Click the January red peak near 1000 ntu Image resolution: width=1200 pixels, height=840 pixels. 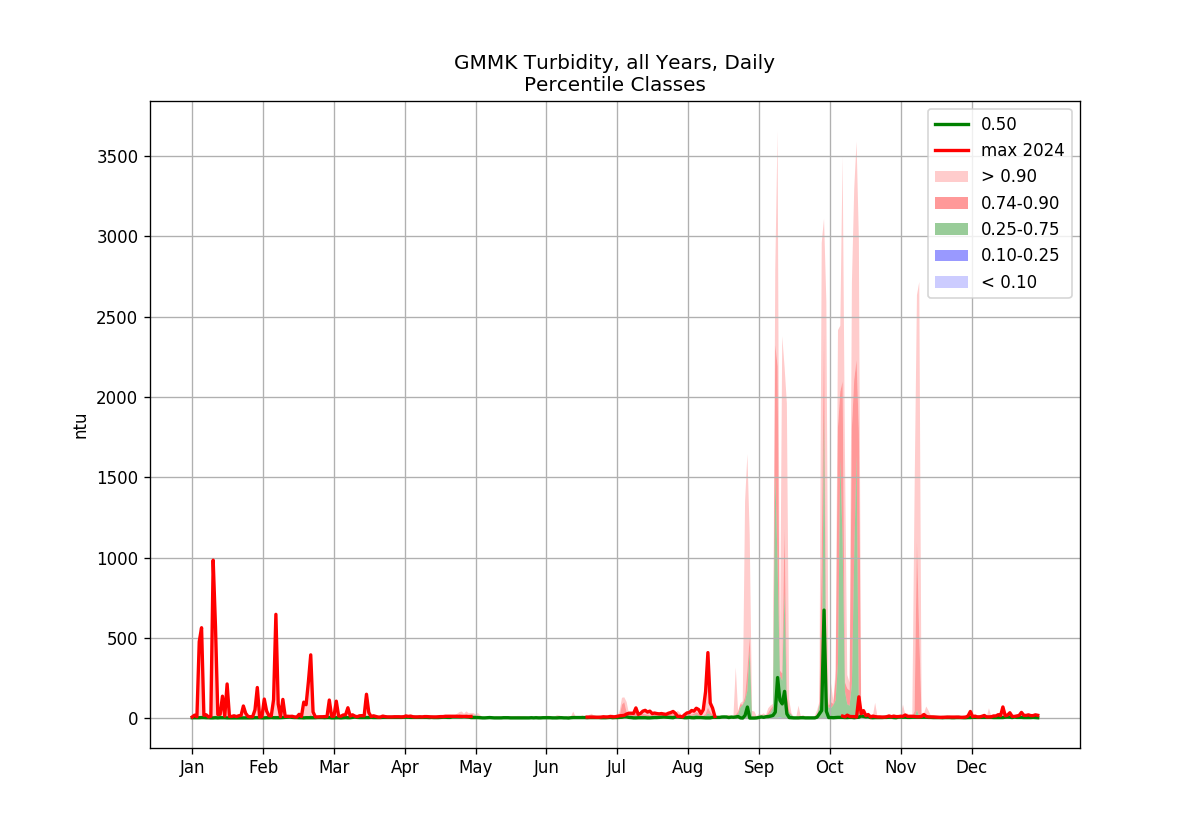pos(213,562)
